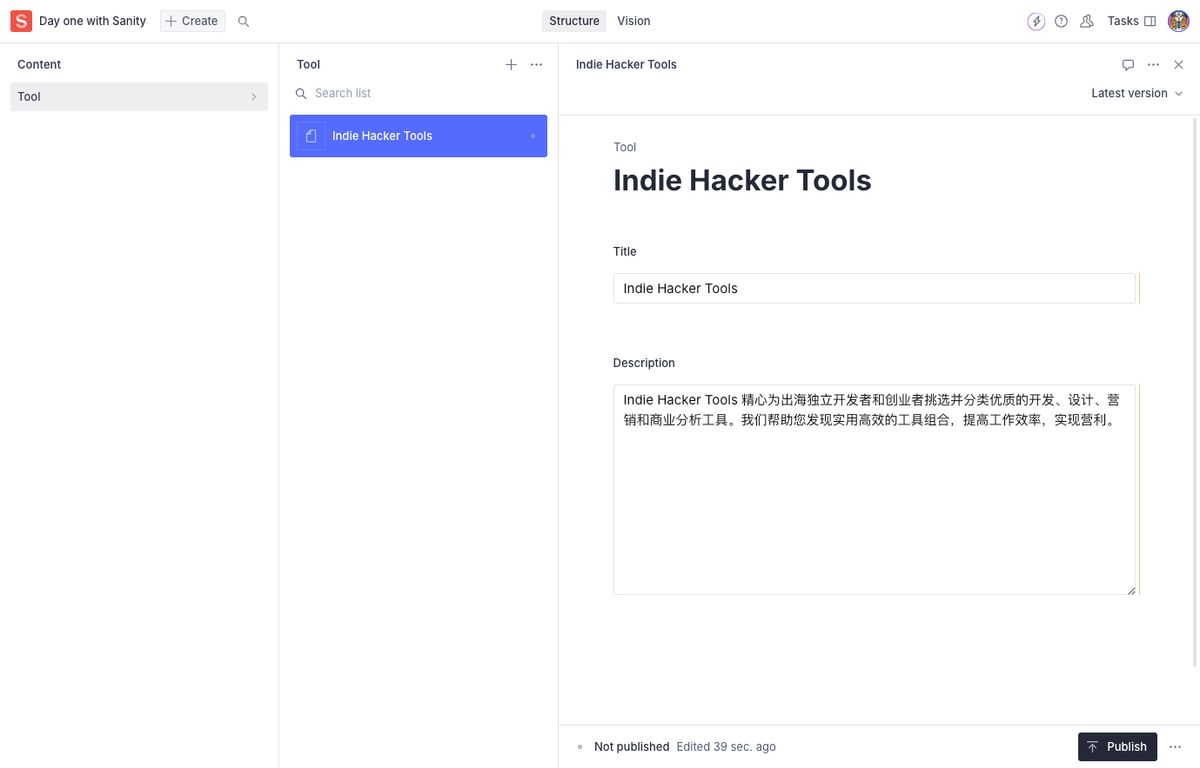Click the Day one with Sanity workspace name

92,21
